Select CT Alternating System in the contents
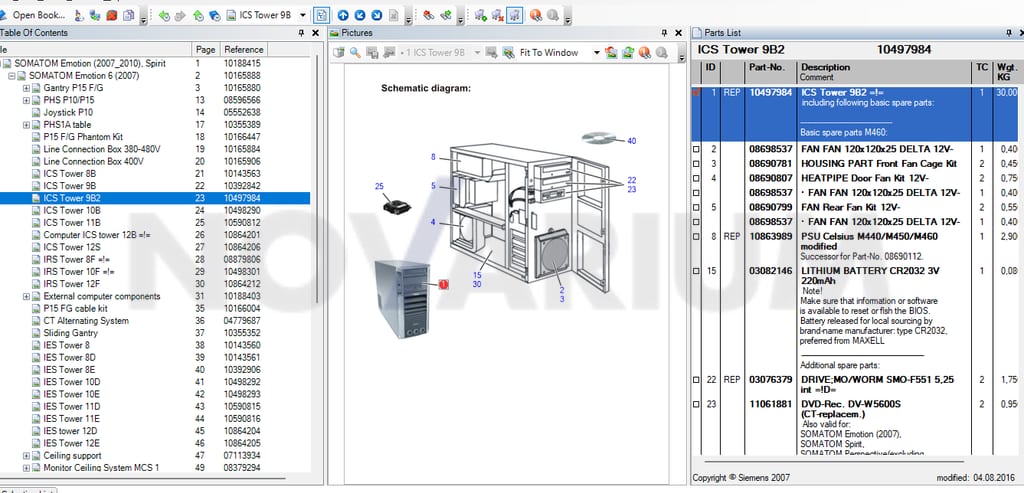The width and height of the screenshot is (1024, 493). [x=86, y=321]
